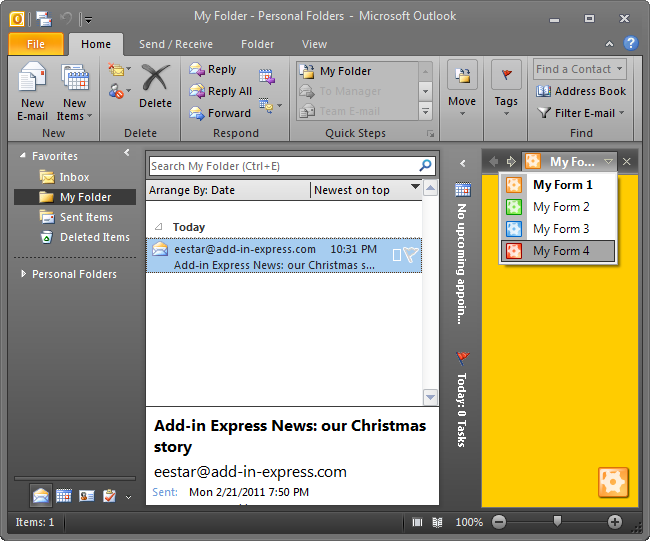
Task: Click the zoom slider handle
Action: (558, 521)
